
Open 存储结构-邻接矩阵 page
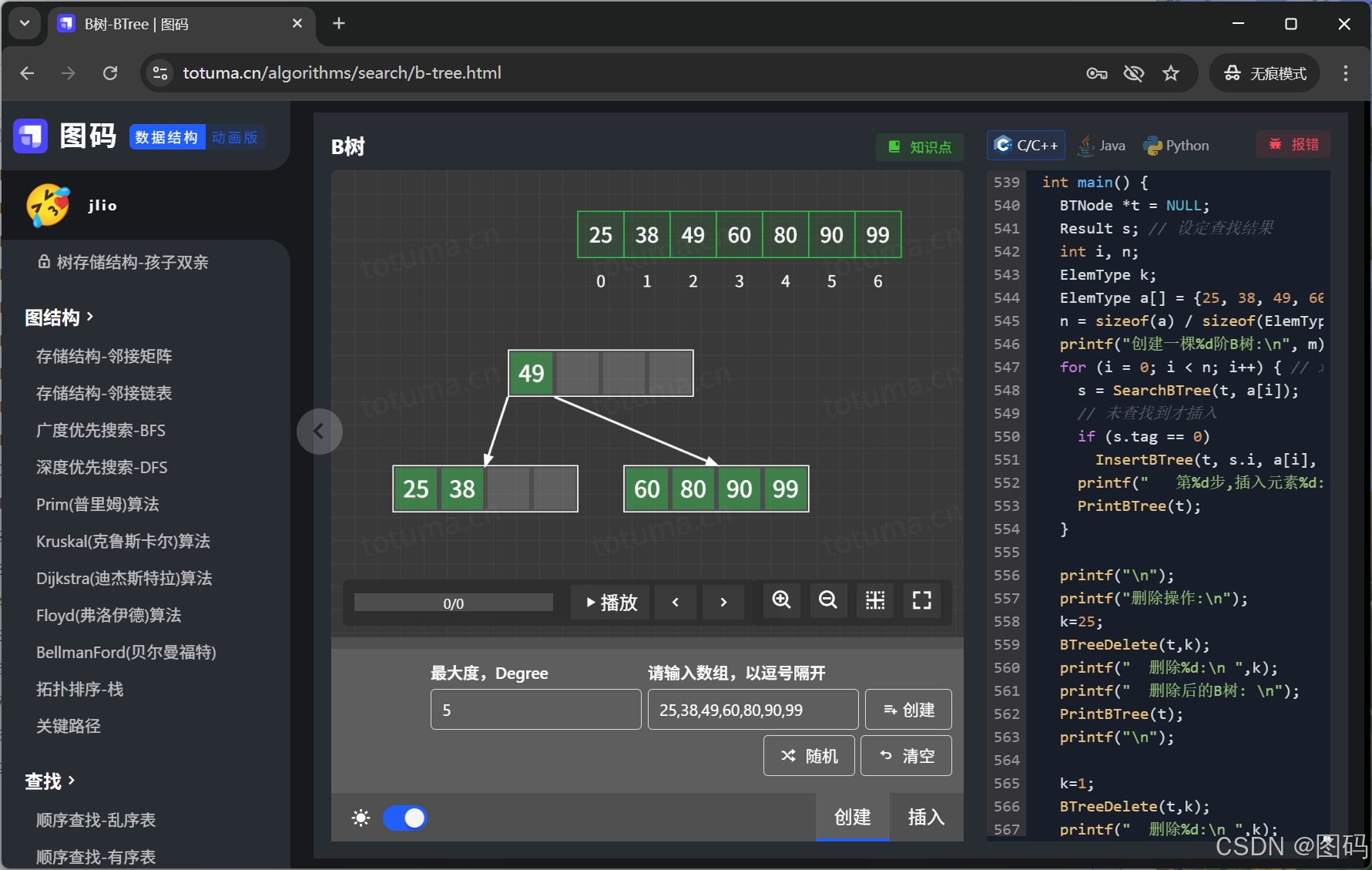coord(104,356)
